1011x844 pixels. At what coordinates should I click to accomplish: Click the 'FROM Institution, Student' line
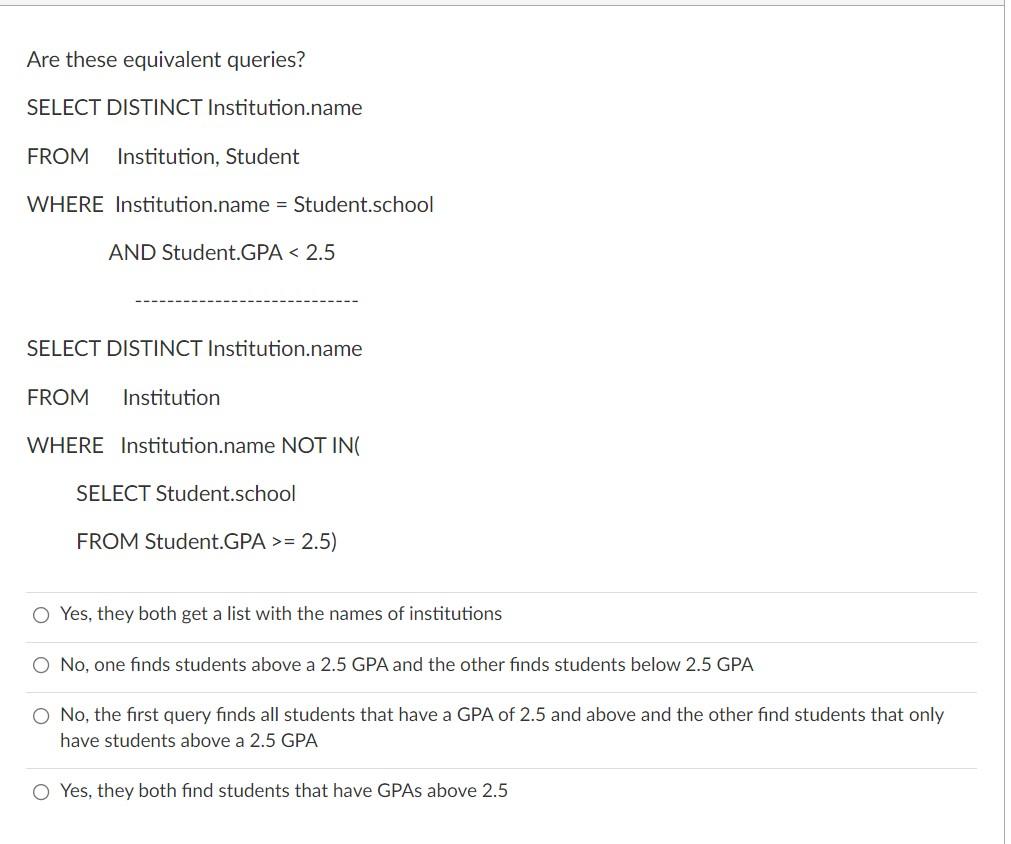[163, 156]
